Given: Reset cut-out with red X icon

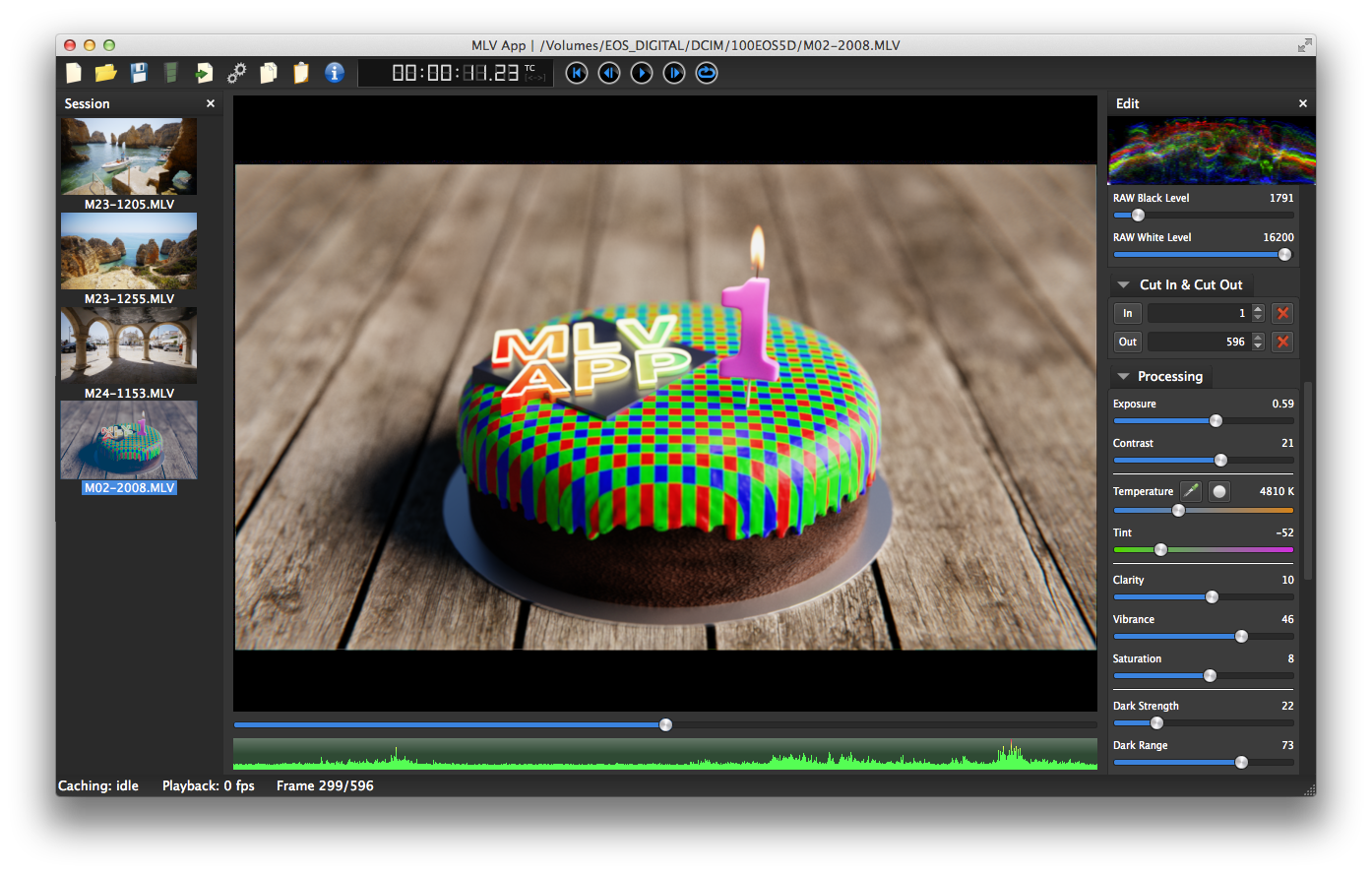Looking at the screenshot, I should [1282, 342].
